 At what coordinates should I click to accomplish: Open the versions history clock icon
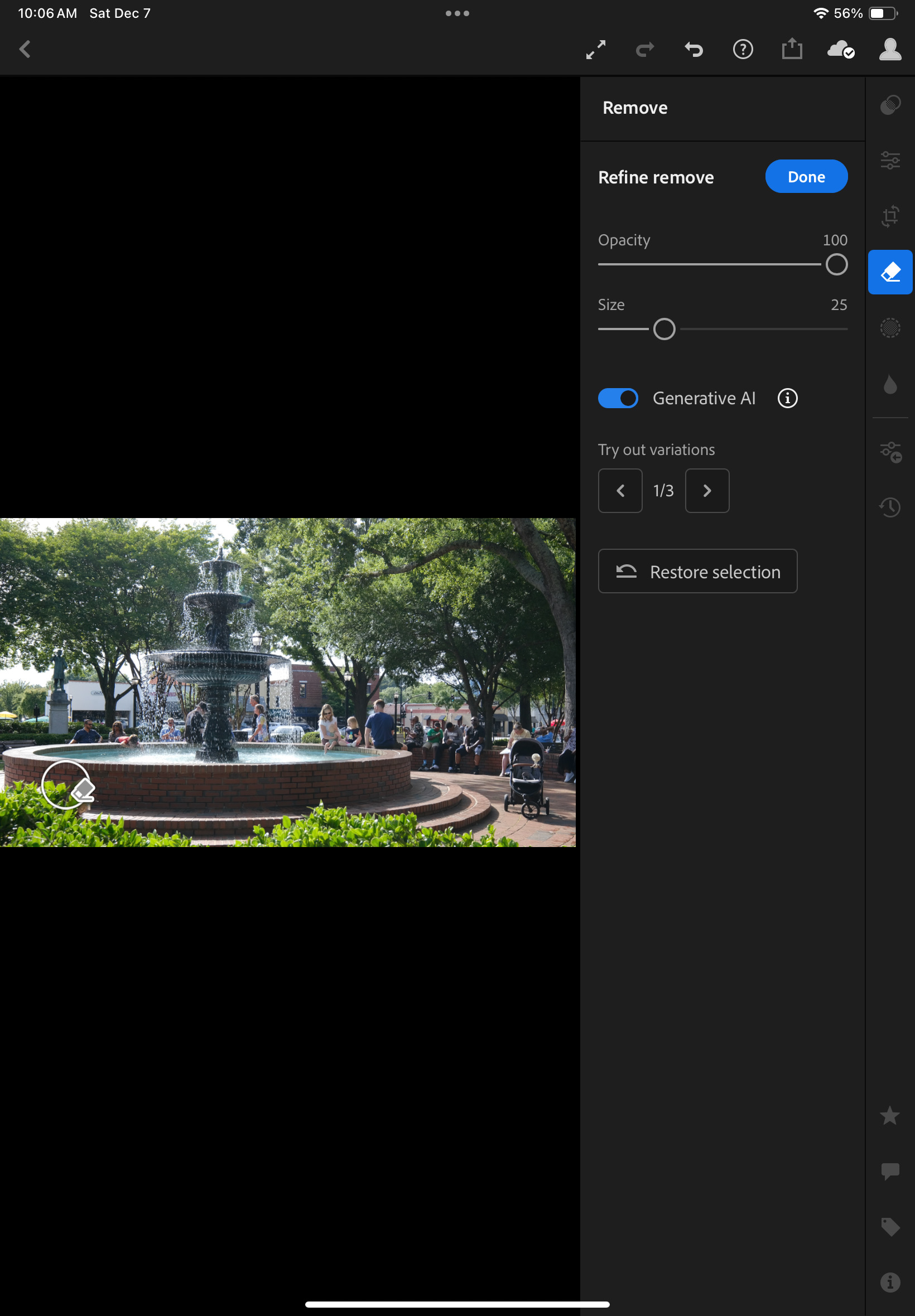[x=890, y=507]
